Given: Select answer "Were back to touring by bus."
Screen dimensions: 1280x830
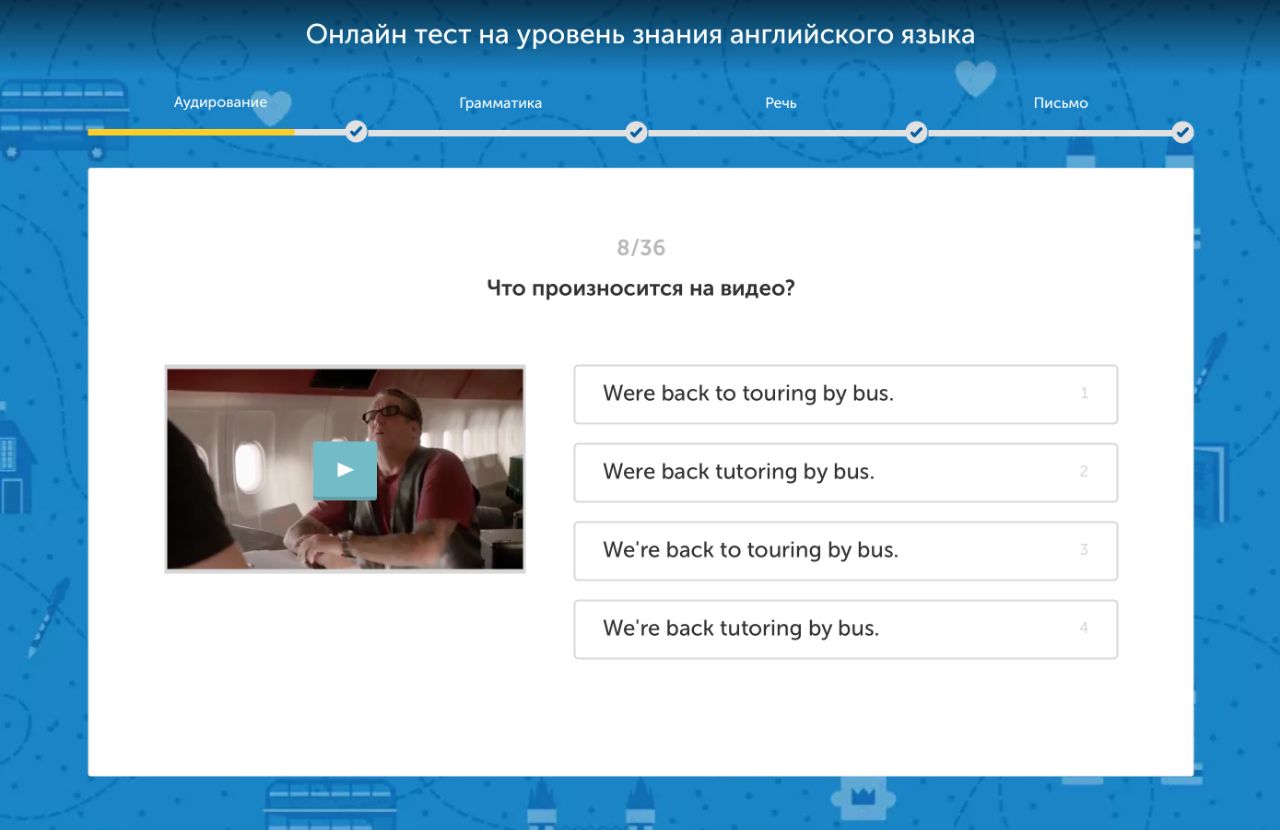Looking at the screenshot, I should pos(845,394).
